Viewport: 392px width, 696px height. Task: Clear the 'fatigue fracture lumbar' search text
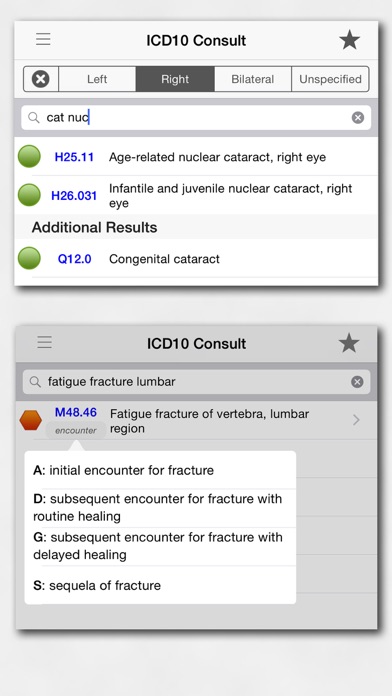(x=357, y=382)
